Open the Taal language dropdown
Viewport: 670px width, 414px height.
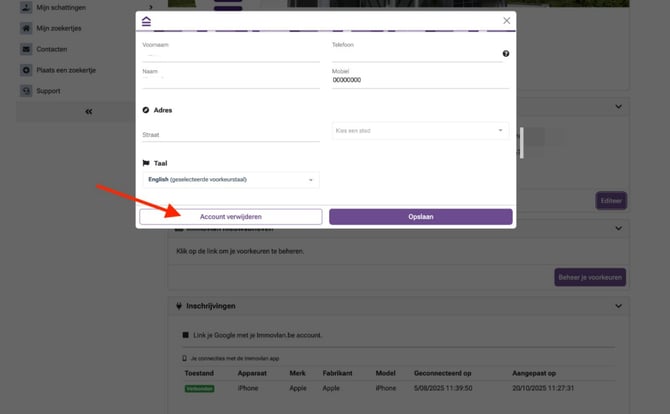[x=231, y=179]
